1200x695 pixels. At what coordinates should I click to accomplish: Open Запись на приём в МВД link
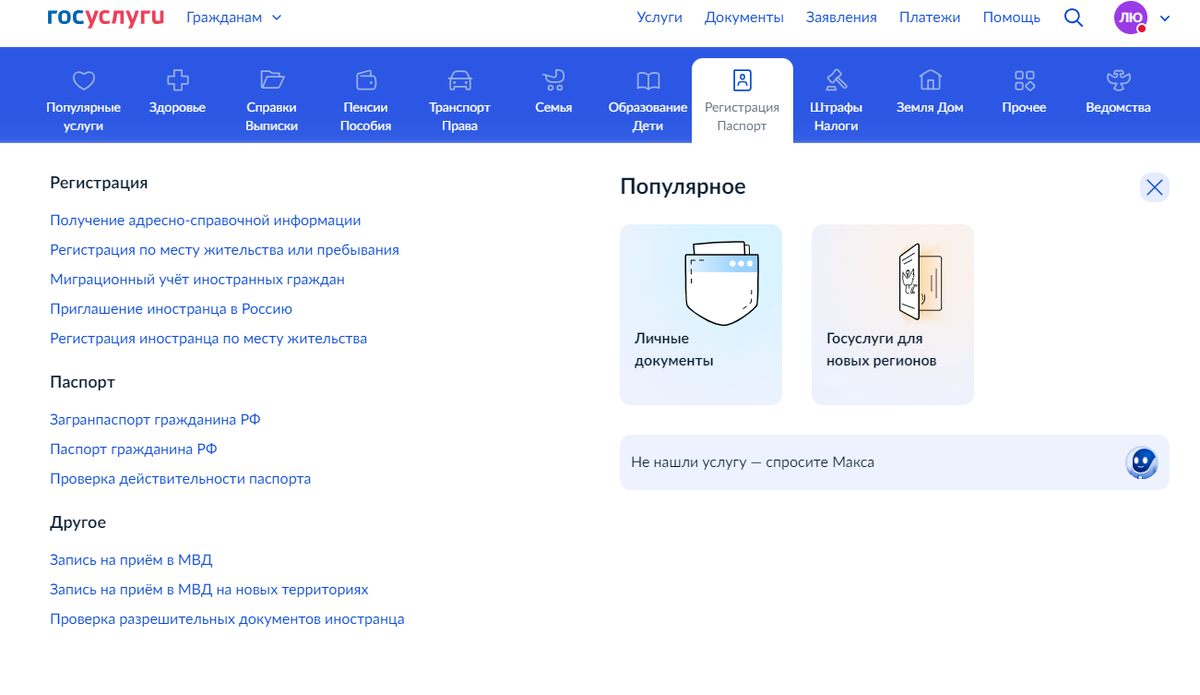(x=131, y=560)
